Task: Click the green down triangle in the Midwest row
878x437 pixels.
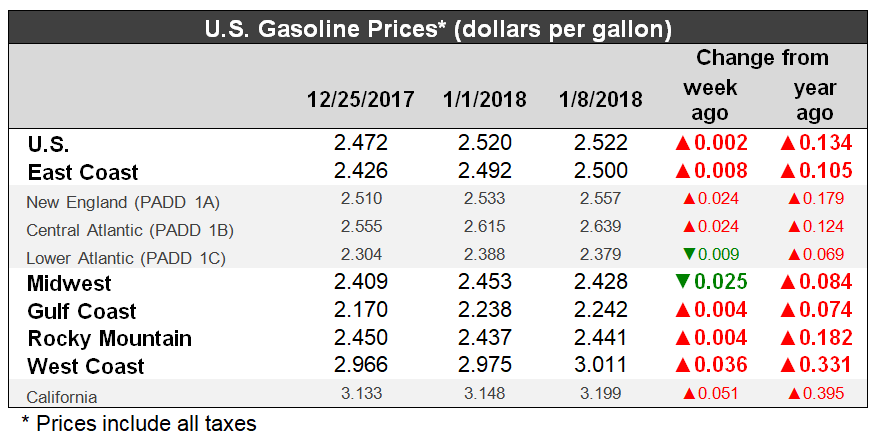Action: (685, 284)
